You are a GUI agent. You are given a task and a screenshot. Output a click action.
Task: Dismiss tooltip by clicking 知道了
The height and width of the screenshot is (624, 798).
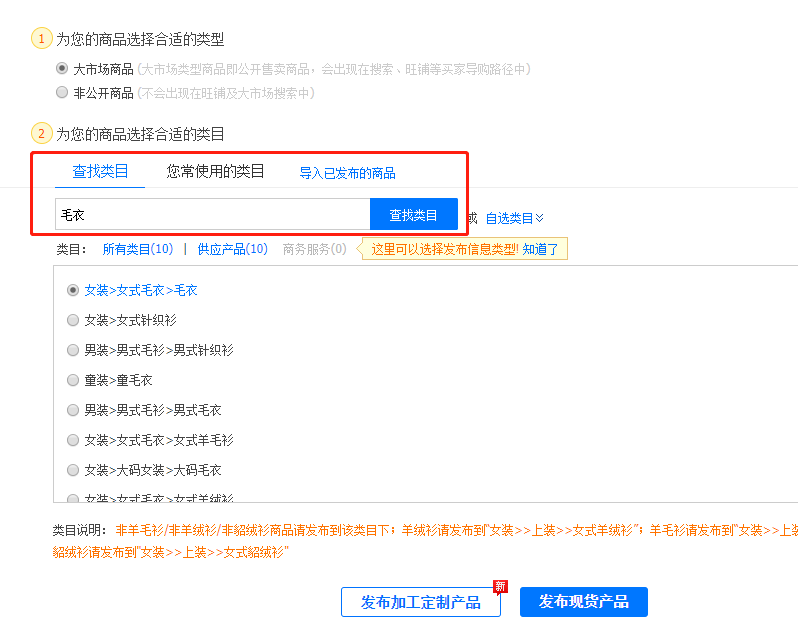[x=540, y=249]
